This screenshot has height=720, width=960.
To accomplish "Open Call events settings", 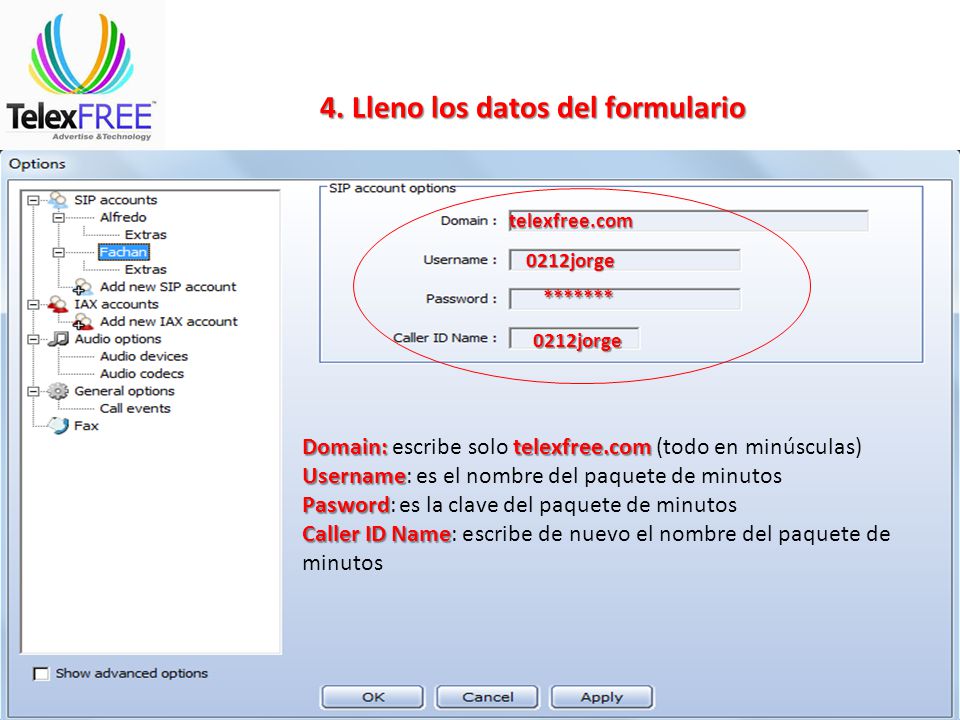I will [135, 408].
